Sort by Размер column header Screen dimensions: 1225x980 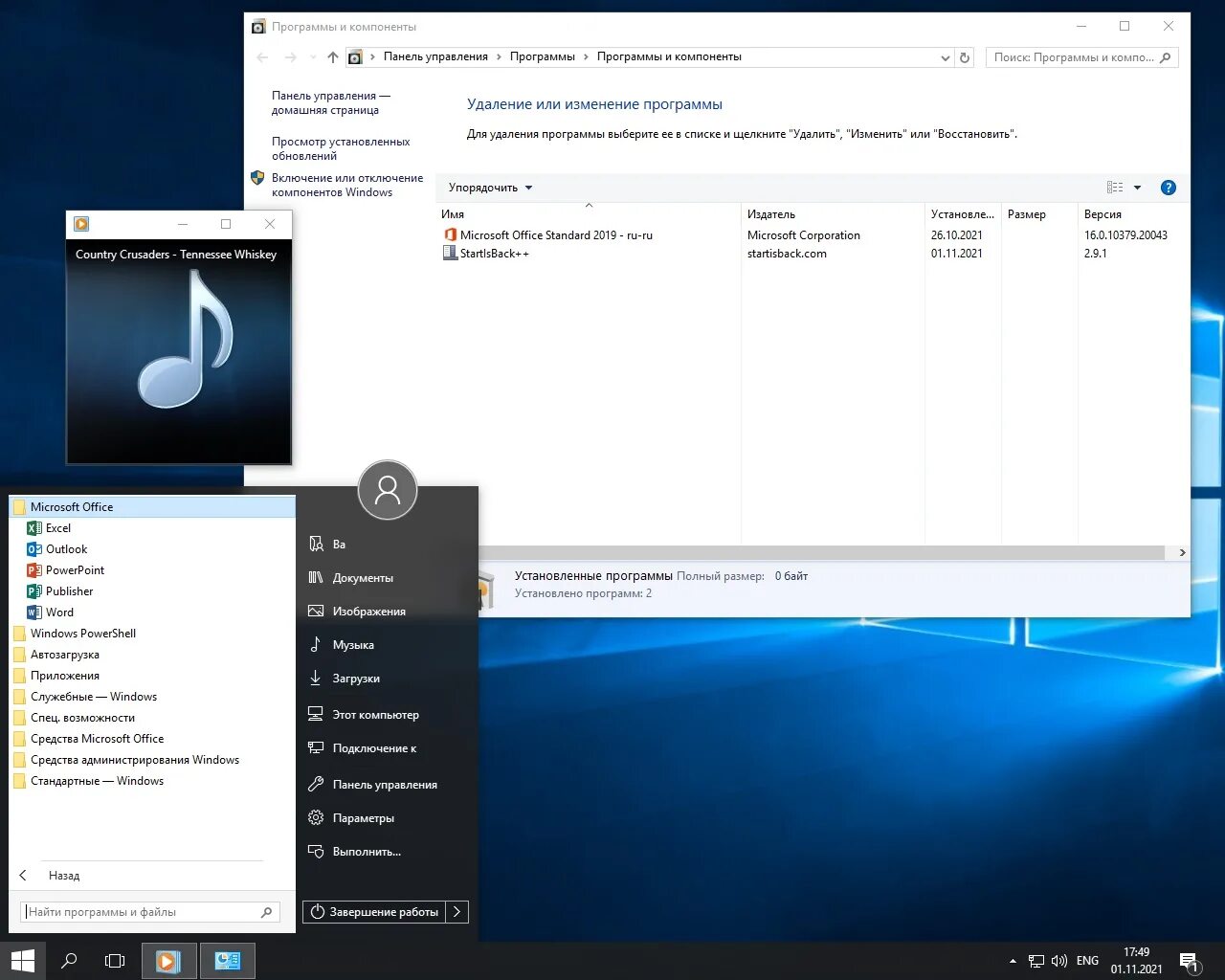tap(1039, 214)
